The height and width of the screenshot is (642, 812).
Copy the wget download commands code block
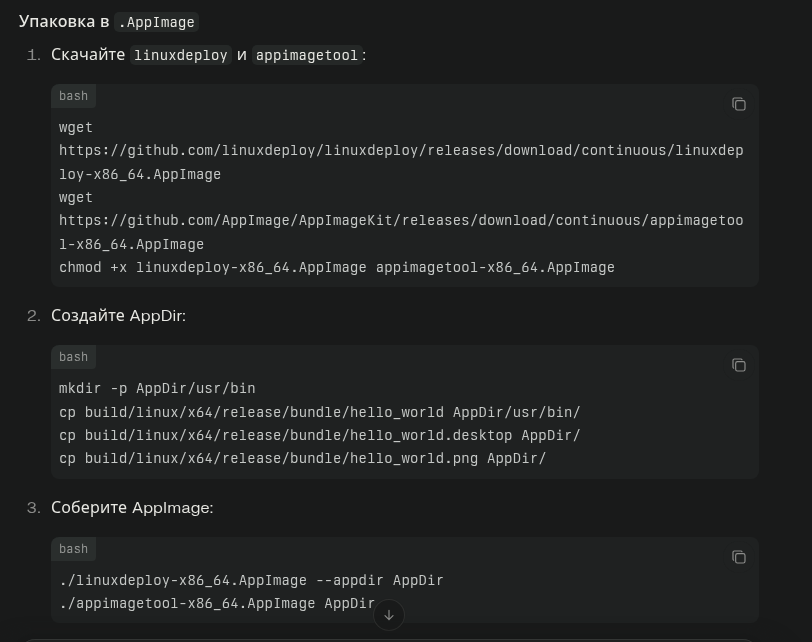pos(738,104)
